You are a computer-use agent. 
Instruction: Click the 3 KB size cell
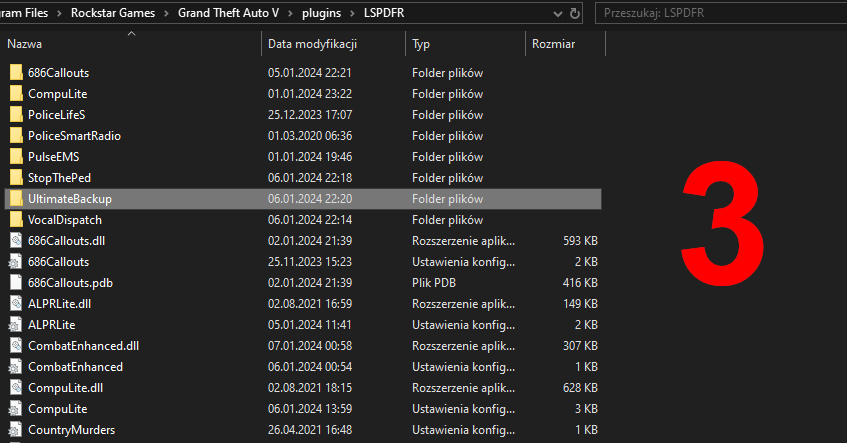tap(586, 410)
